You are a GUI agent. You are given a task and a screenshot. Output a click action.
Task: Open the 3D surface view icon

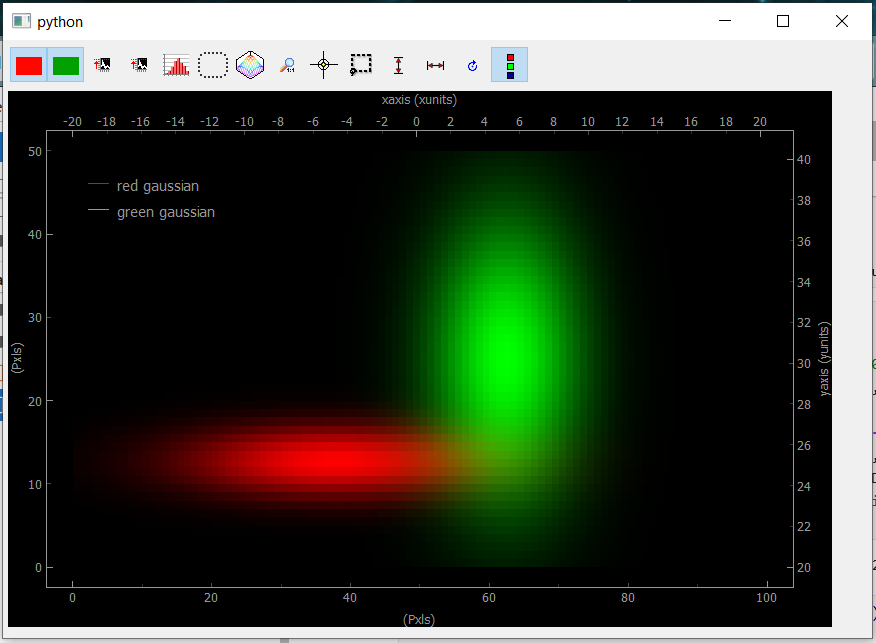pos(250,65)
